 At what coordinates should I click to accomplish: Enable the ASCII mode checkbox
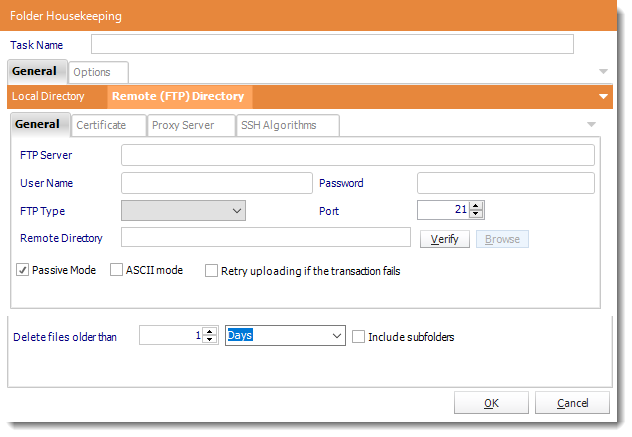tap(116, 270)
